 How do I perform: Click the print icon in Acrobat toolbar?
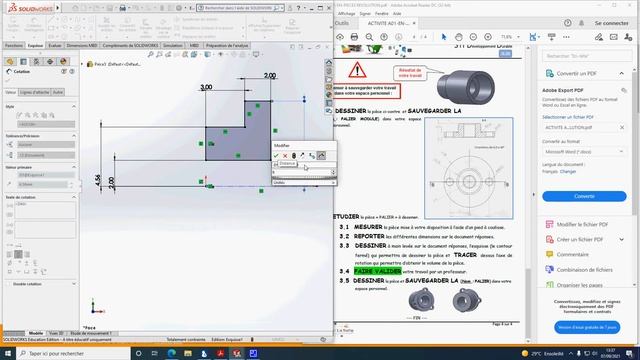click(354, 37)
